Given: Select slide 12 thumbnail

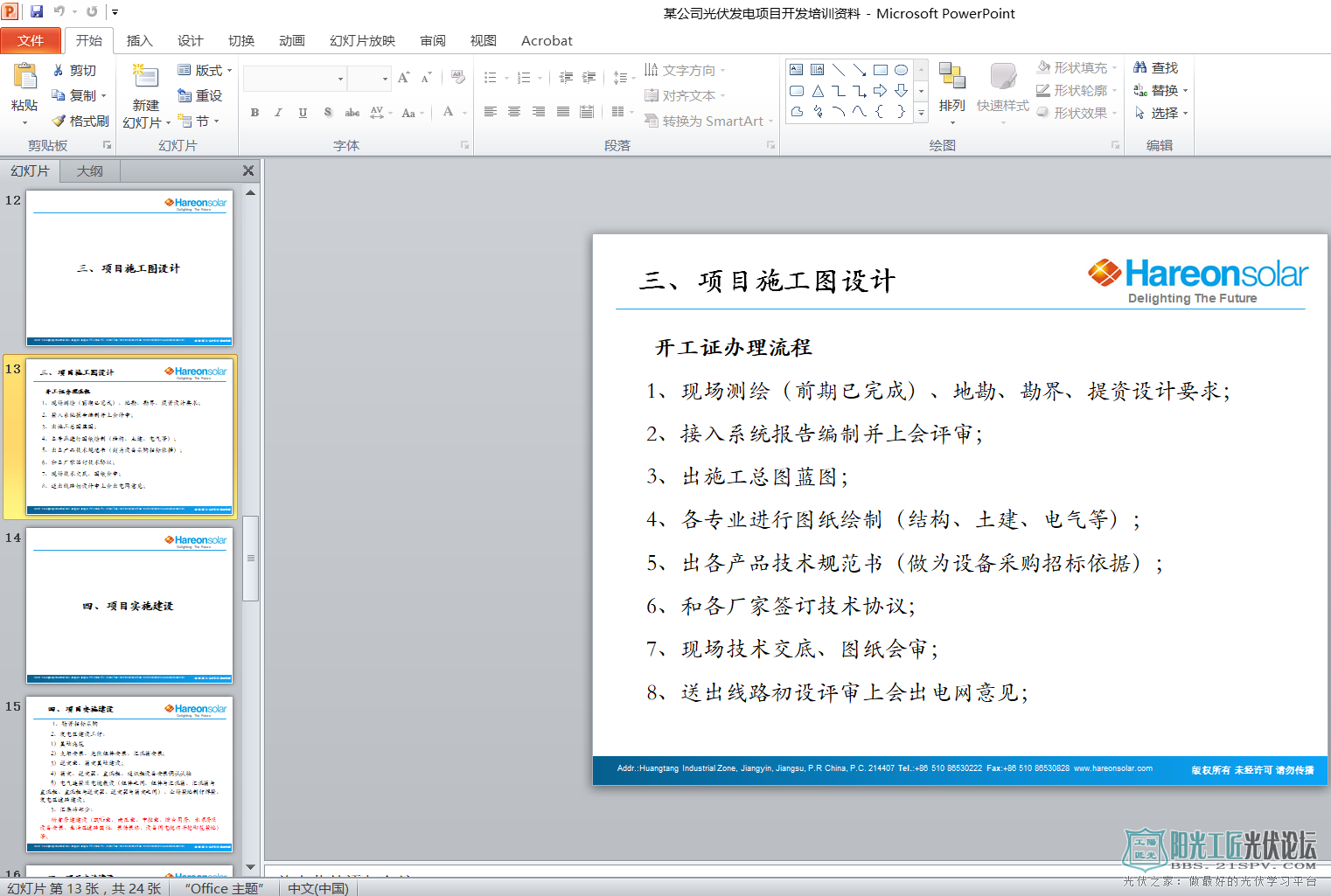Looking at the screenshot, I should click(x=129, y=267).
